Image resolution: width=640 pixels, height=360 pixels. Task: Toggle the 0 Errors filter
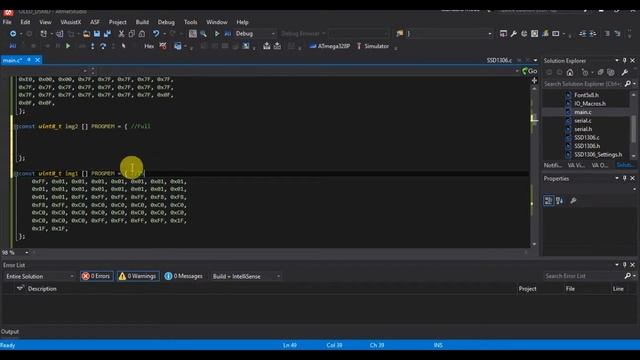pyautogui.click(x=97, y=276)
